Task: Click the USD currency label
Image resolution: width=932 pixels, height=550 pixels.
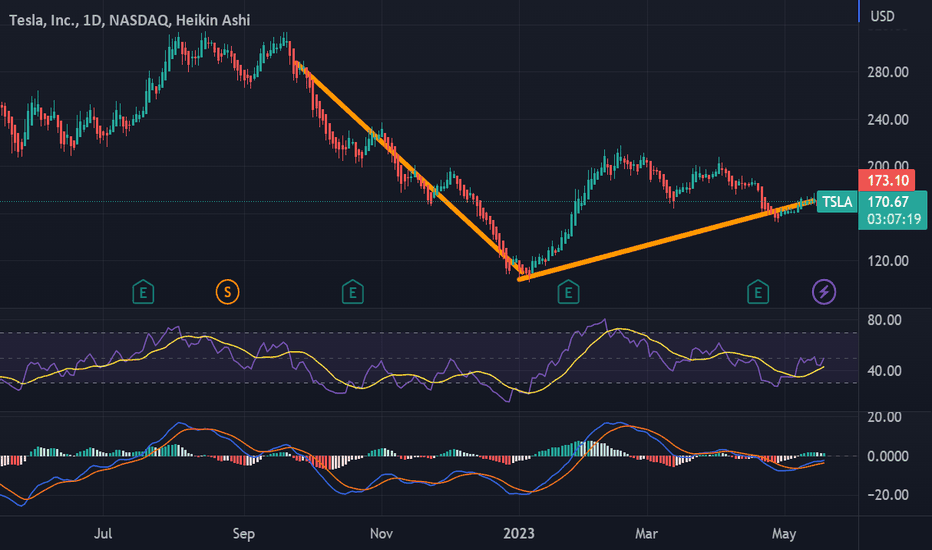Action: pos(882,16)
